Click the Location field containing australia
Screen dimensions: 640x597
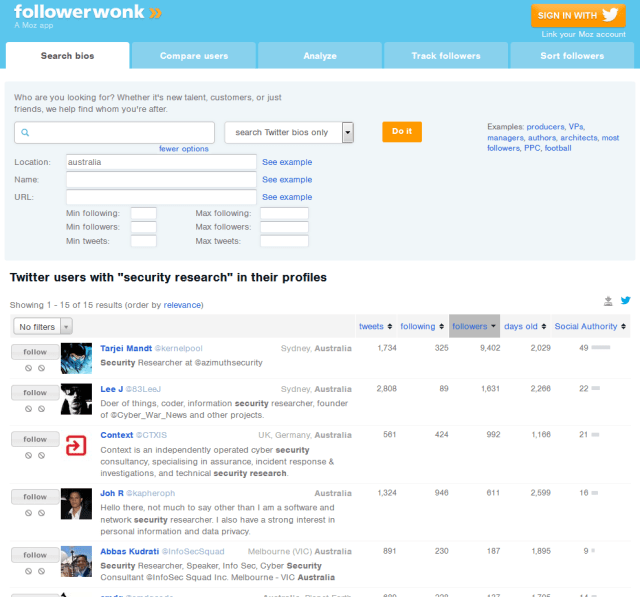[161, 162]
